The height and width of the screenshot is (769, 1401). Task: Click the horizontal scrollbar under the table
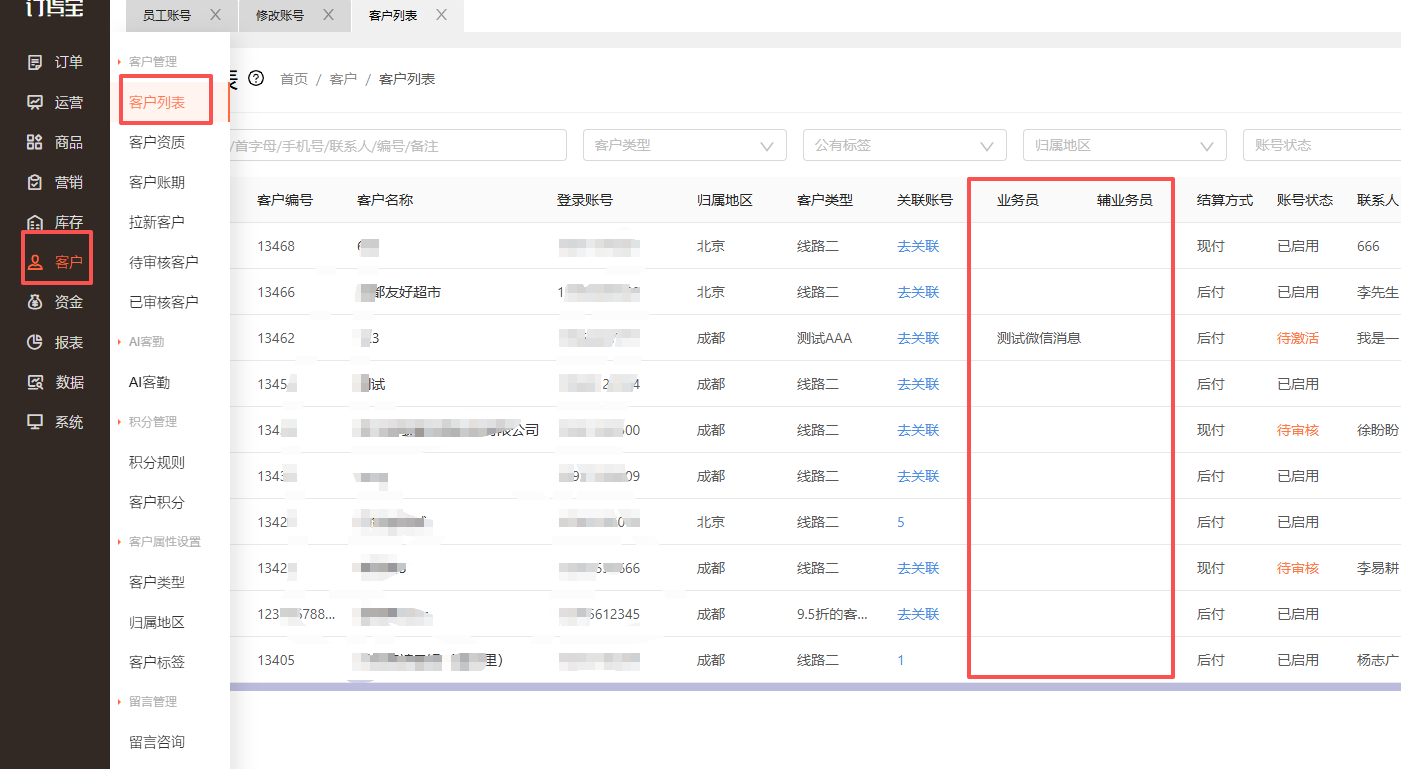[x=815, y=686]
